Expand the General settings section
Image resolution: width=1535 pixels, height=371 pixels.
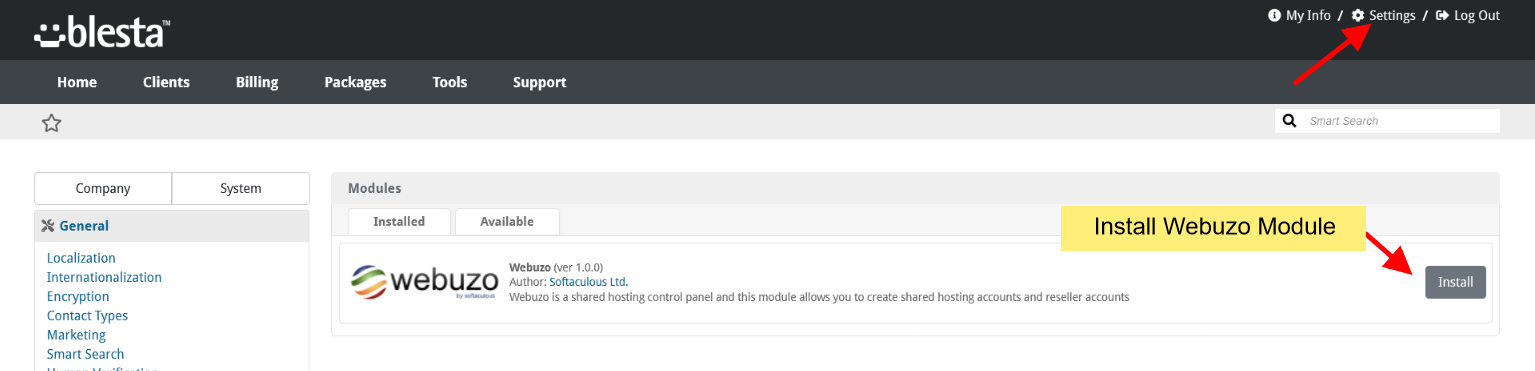pyautogui.click(x=84, y=226)
